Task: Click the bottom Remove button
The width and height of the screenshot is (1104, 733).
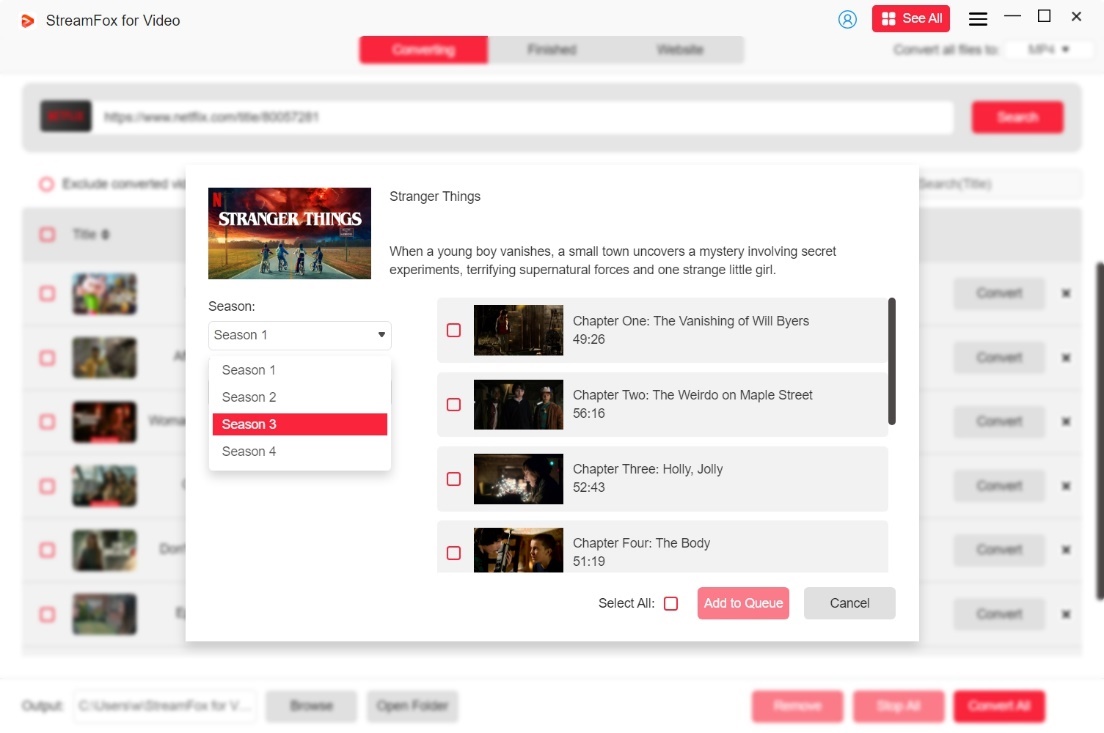Action: (797, 706)
